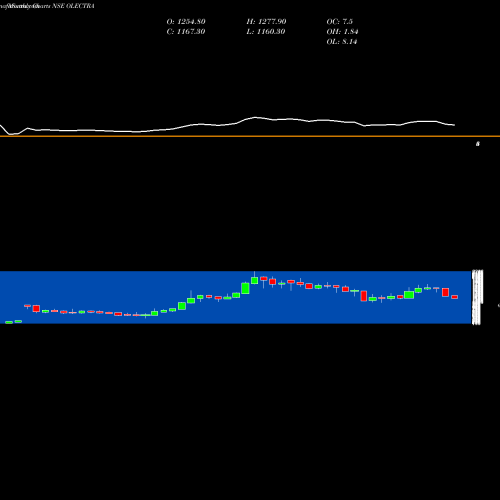Click the last red candlestick at chart's right end

coord(455,297)
